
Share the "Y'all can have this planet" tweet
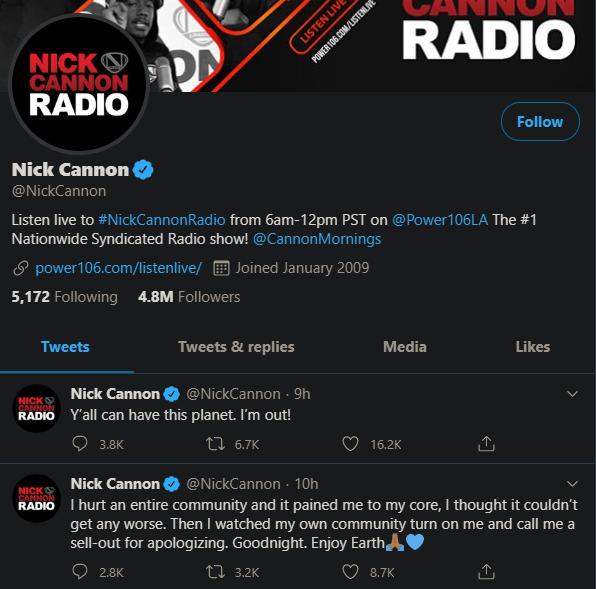tap(486, 443)
